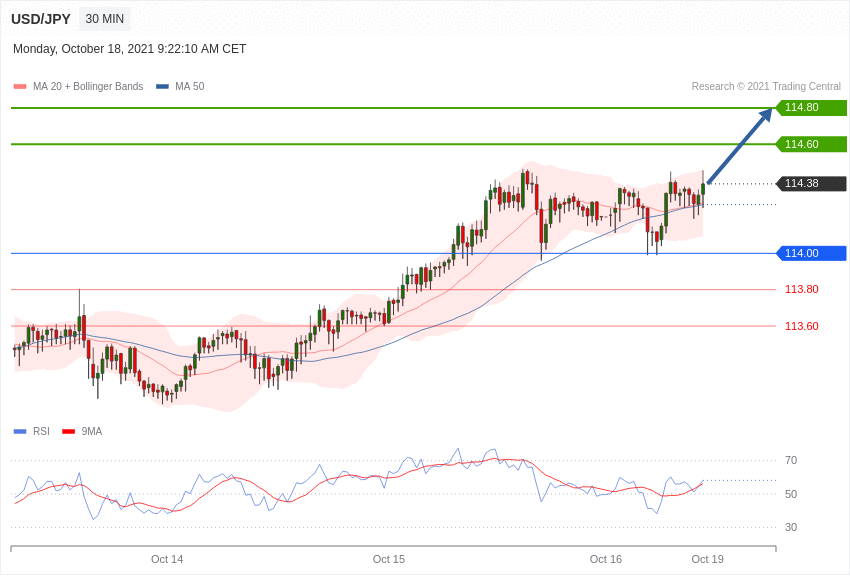Viewport: 850px width, 576px height.
Task: Click the 114.38 current price tag
Action: (812, 183)
